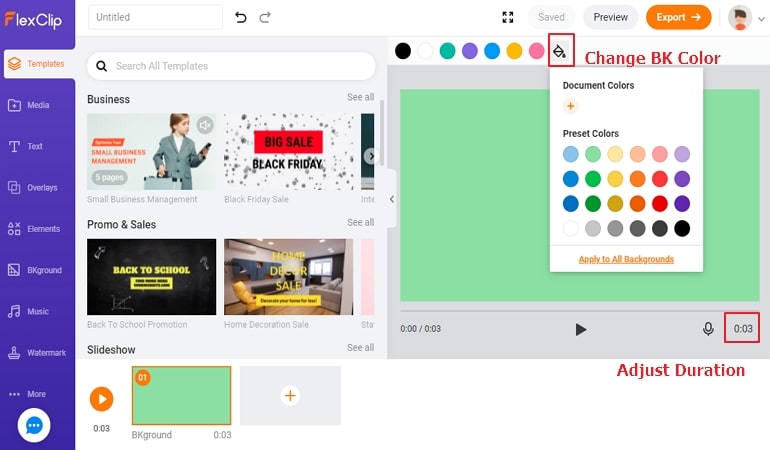Click the preview progress bar
The height and width of the screenshot is (450, 770).
tap(579, 311)
